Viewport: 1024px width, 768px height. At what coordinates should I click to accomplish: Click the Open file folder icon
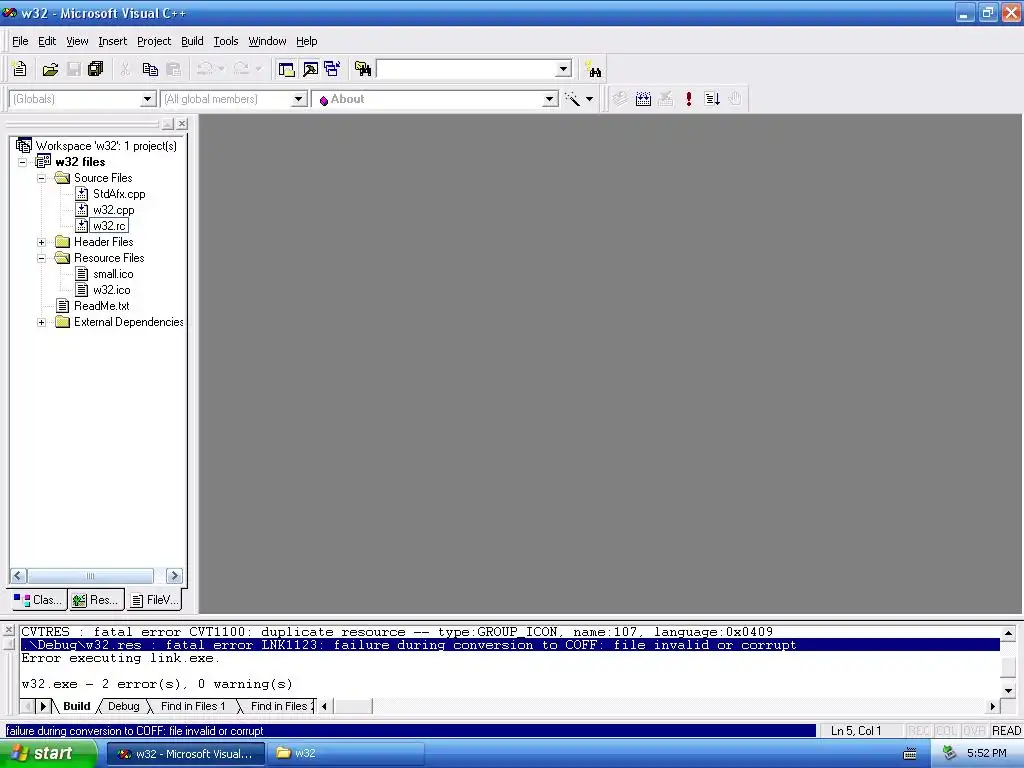point(50,69)
